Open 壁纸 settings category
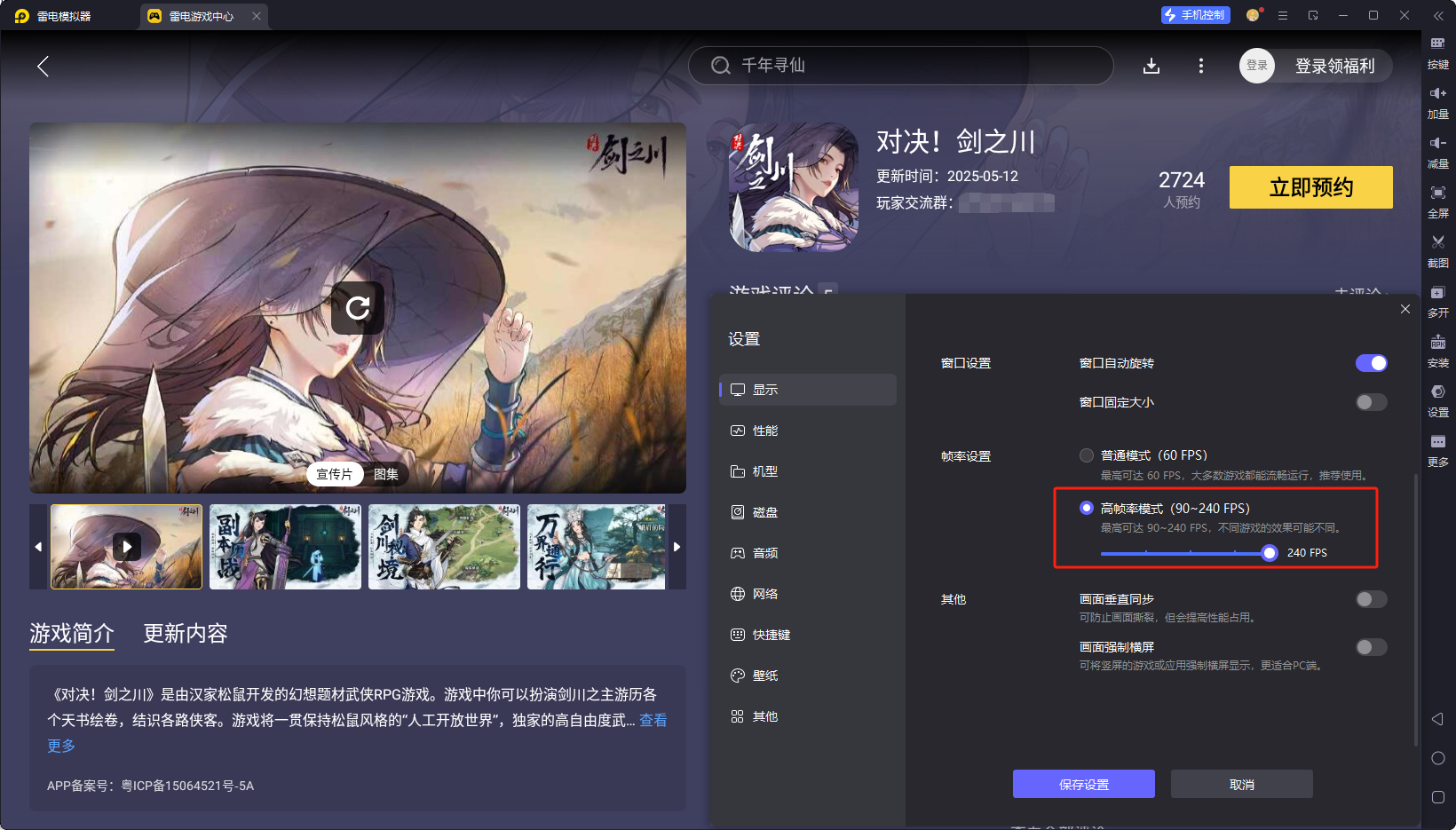This screenshot has height=830, width=1456. pos(808,676)
